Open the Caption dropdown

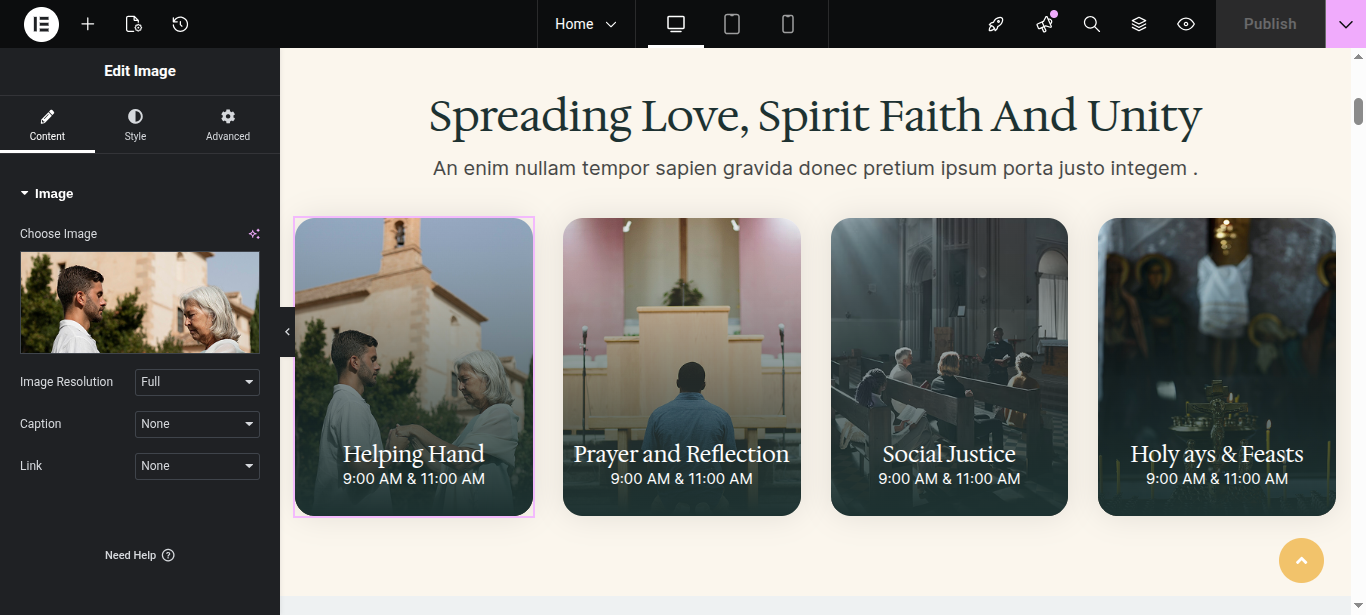click(x=197, y=424)
